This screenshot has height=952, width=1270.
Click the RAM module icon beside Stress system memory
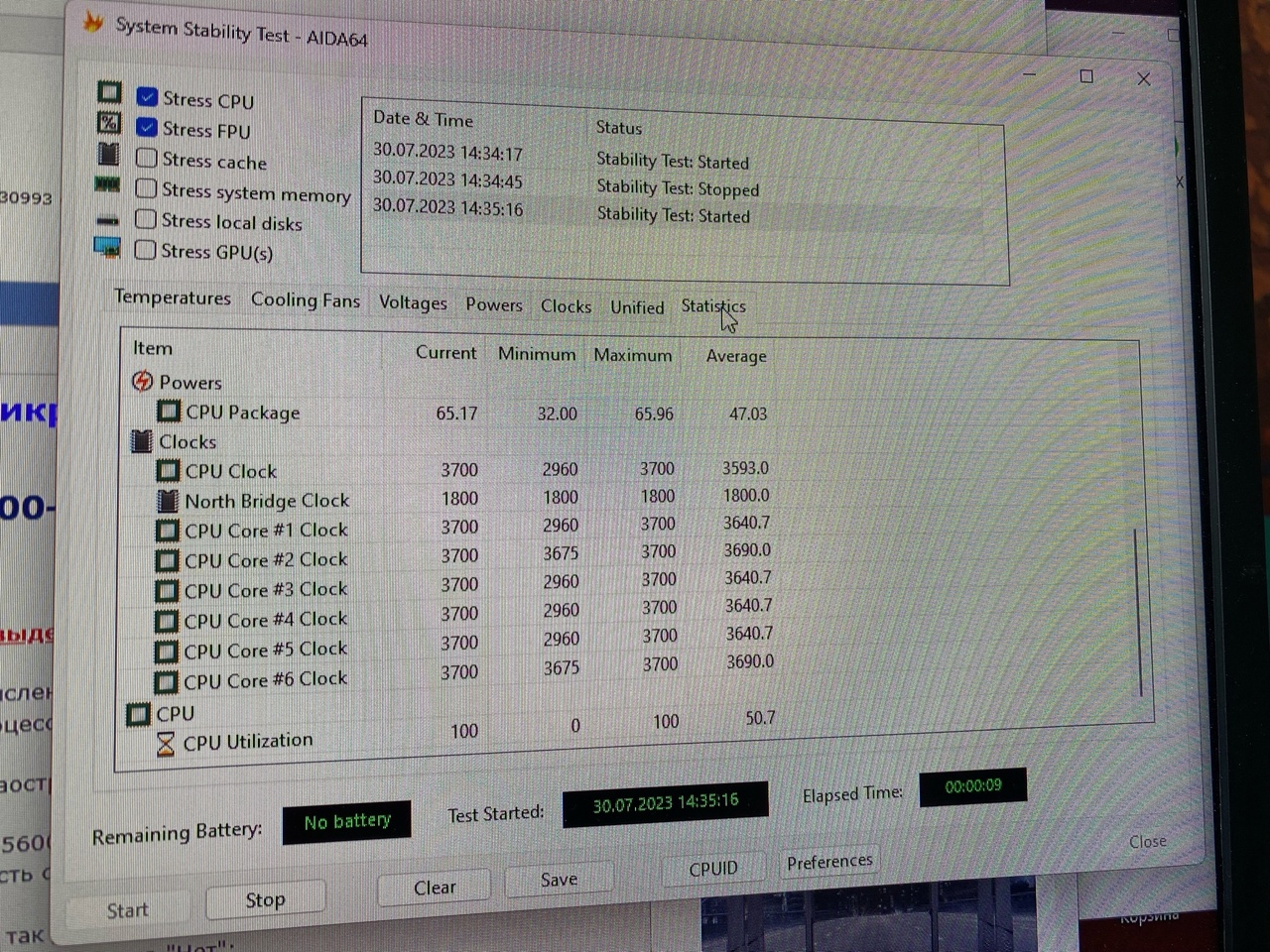pos(107,184)
